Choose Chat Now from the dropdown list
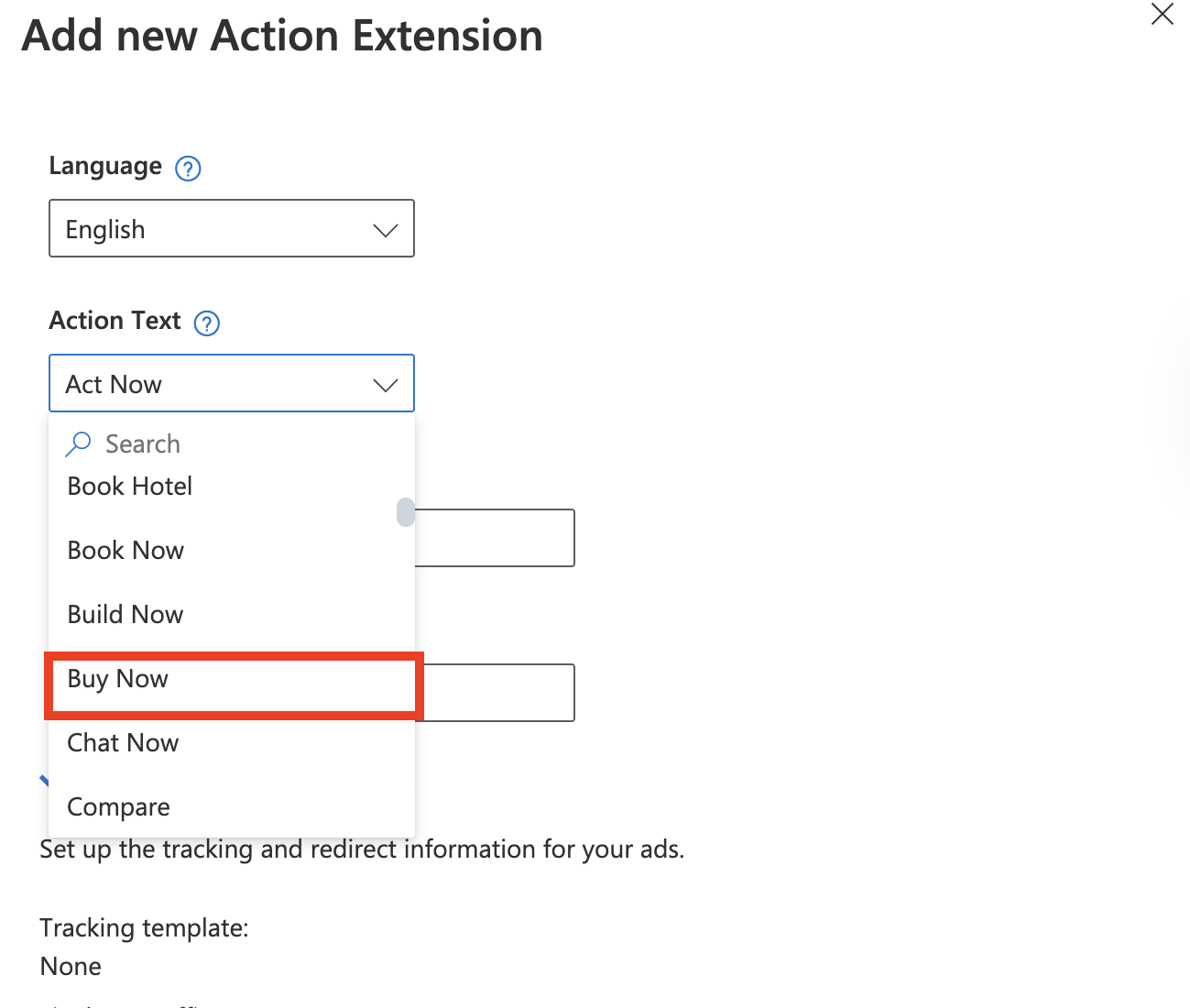Screen dimensions: 1190x1008 click(124, 743)
